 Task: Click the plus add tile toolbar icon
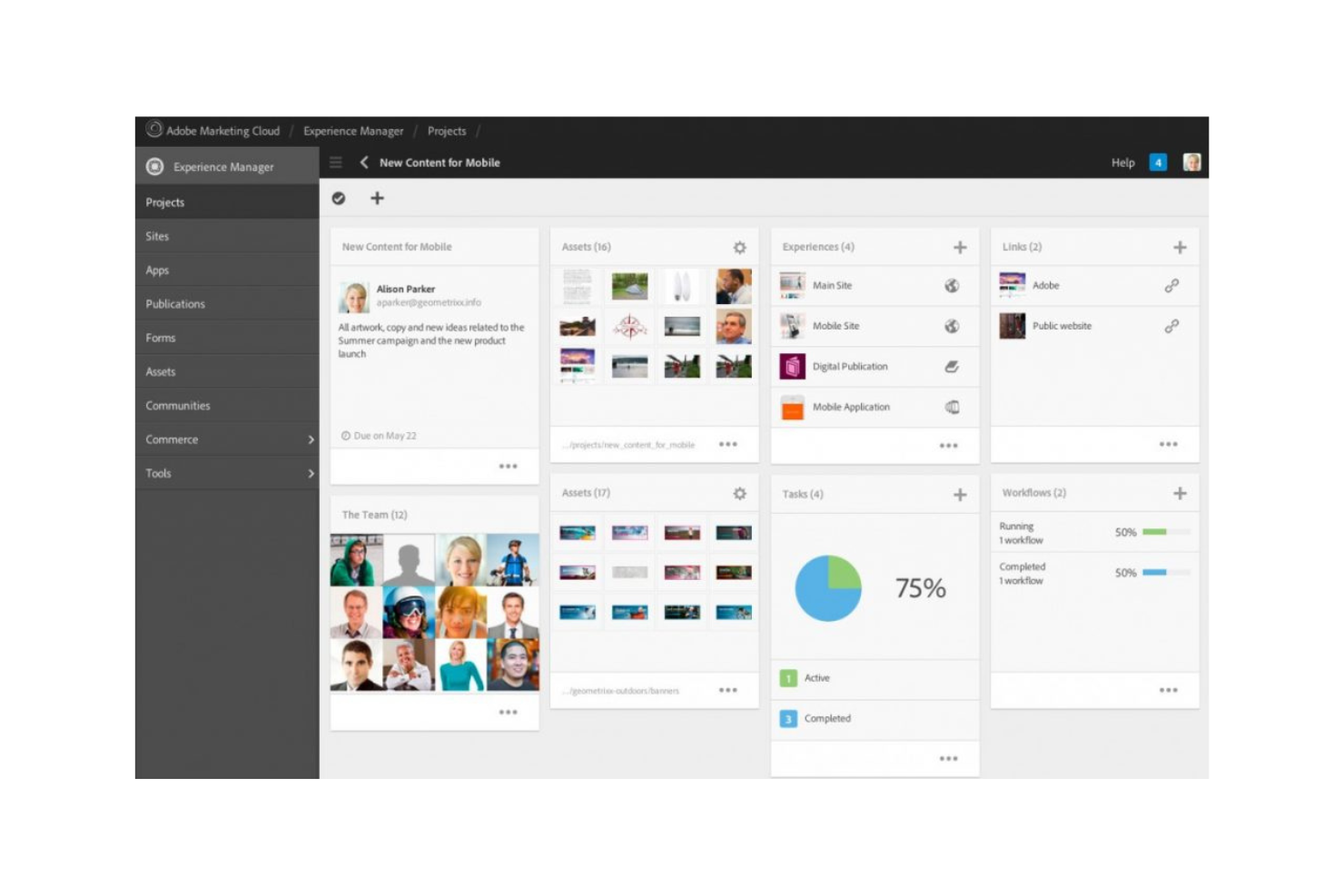[377, 198]
